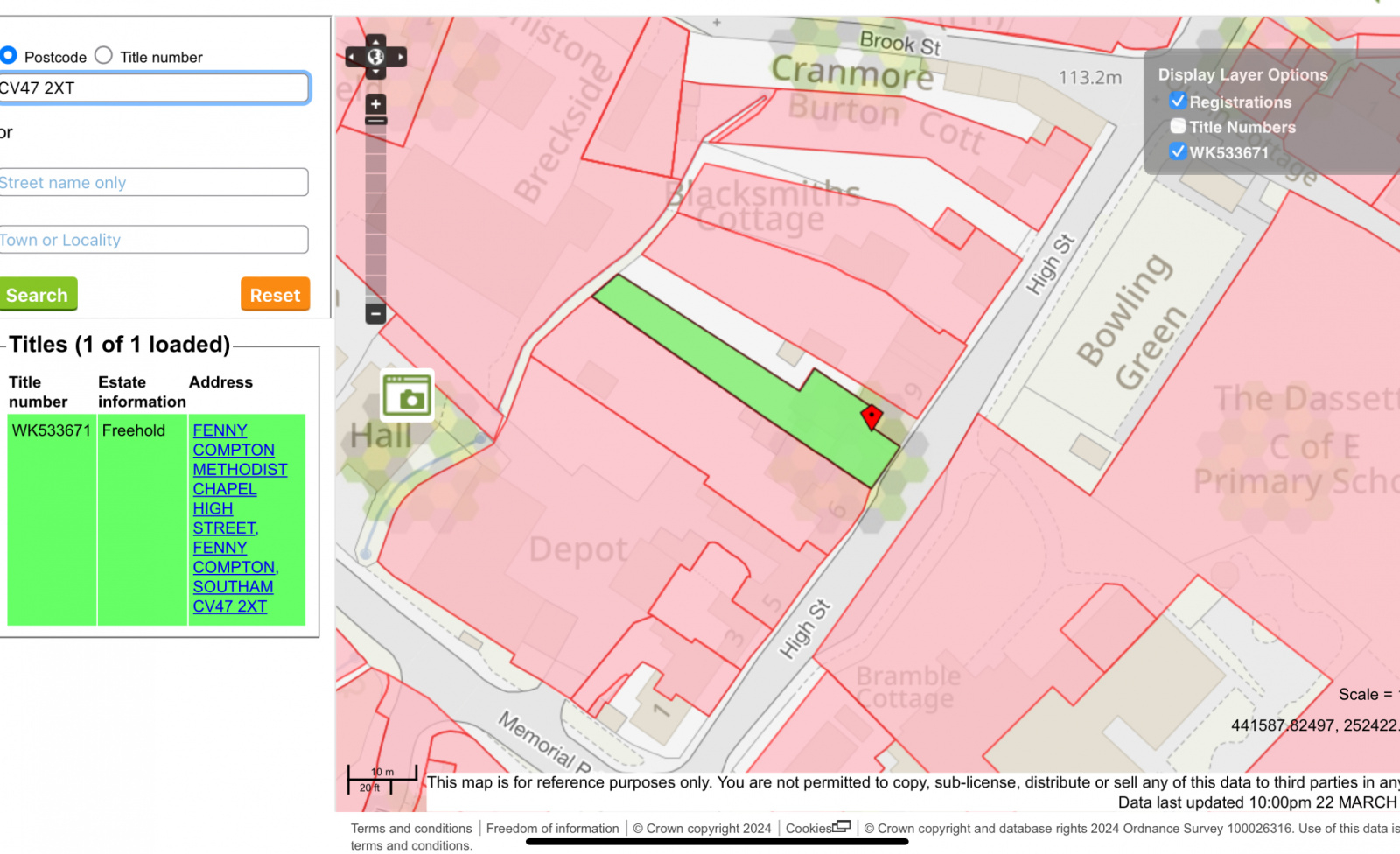Click the Titles (1 of 1 loaded) heading
1400x854 pixels.
coord(119,345)
